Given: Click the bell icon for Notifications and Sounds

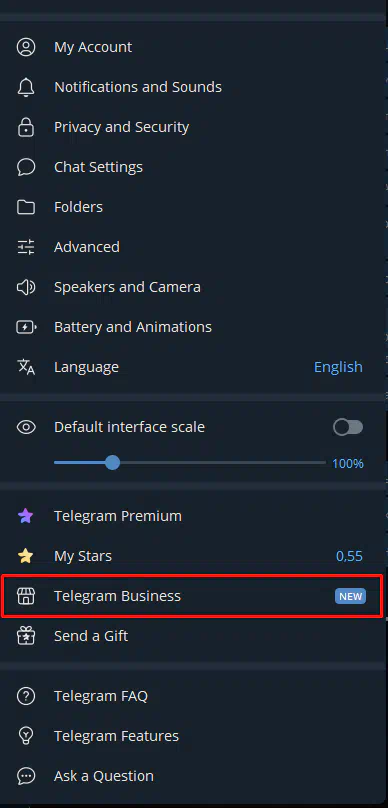Looking at the screenshot, I should click(26, 87).
